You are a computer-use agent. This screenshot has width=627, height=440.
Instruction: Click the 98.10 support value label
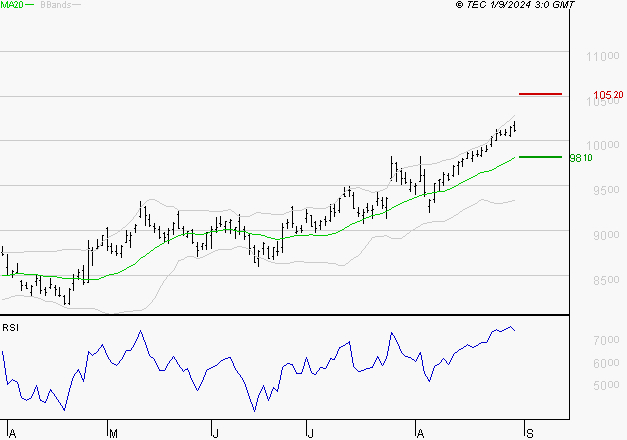(x=581, y=158)
